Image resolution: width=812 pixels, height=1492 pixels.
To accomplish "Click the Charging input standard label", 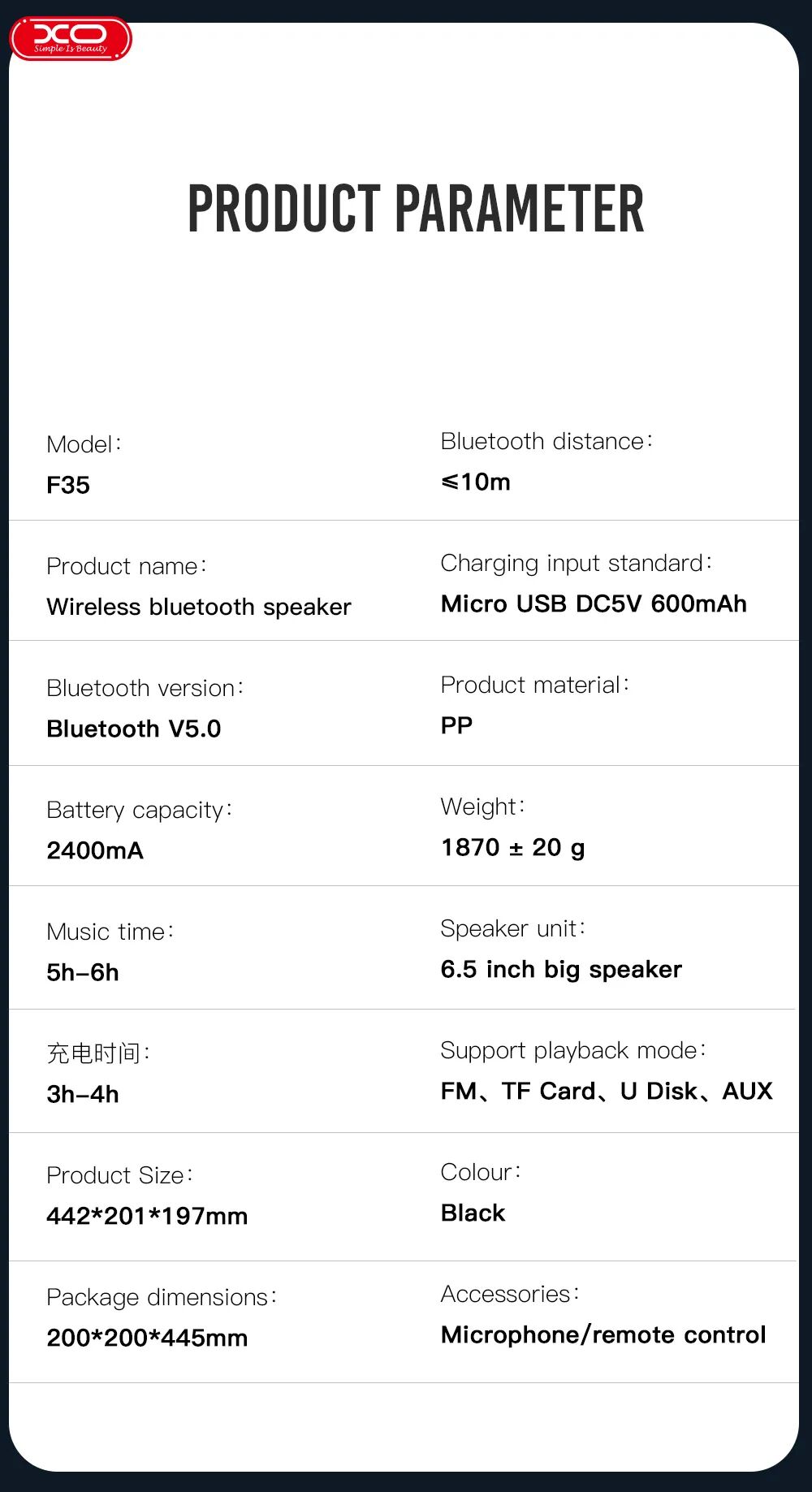I will 576,563.
